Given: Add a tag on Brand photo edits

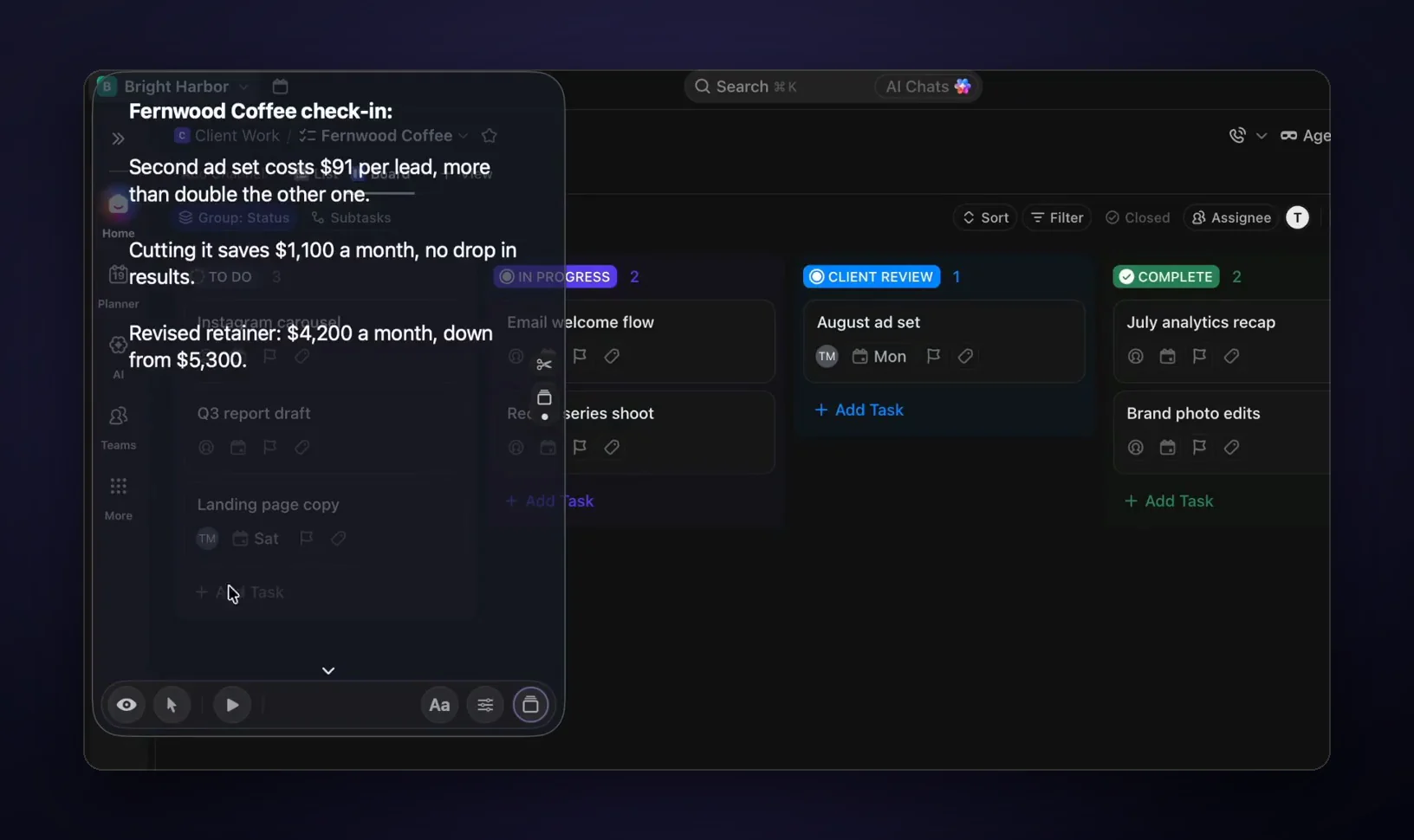Looking at the screenshot, I should click(1231, 447).
